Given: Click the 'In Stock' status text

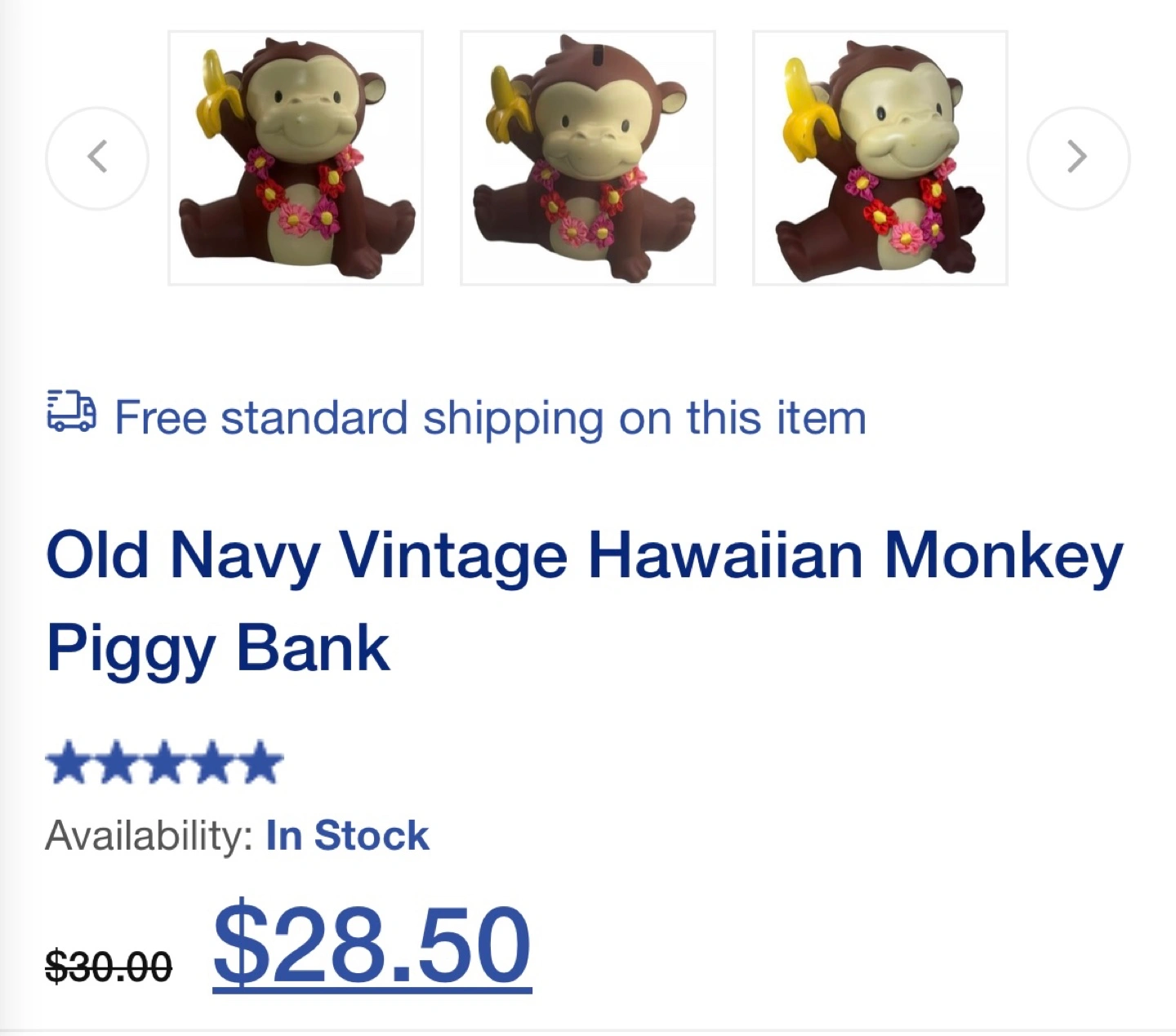Looking at the screenshot, I should coord(348,835).
